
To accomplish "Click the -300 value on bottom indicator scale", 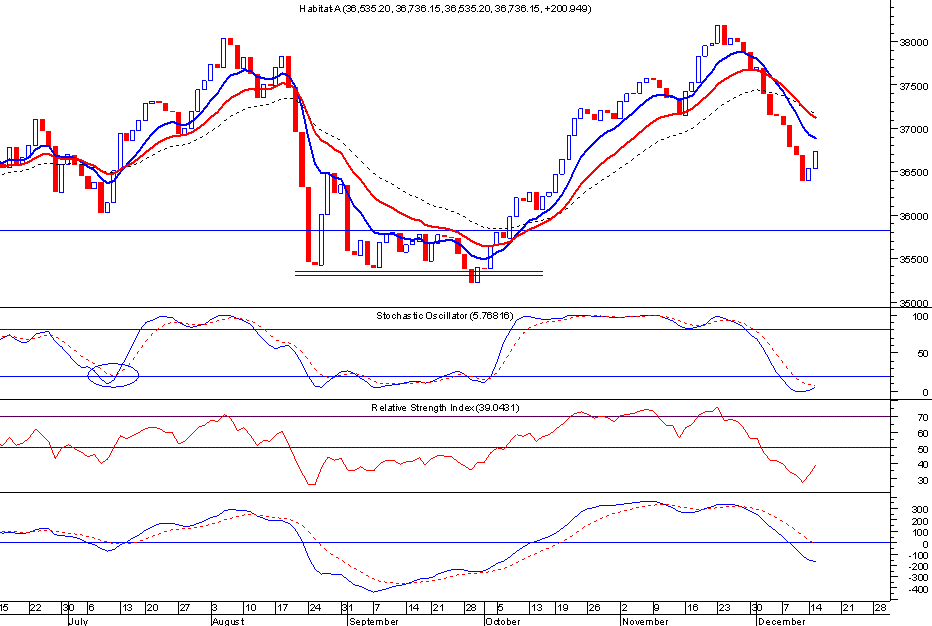I will click(x=918, y=578).
